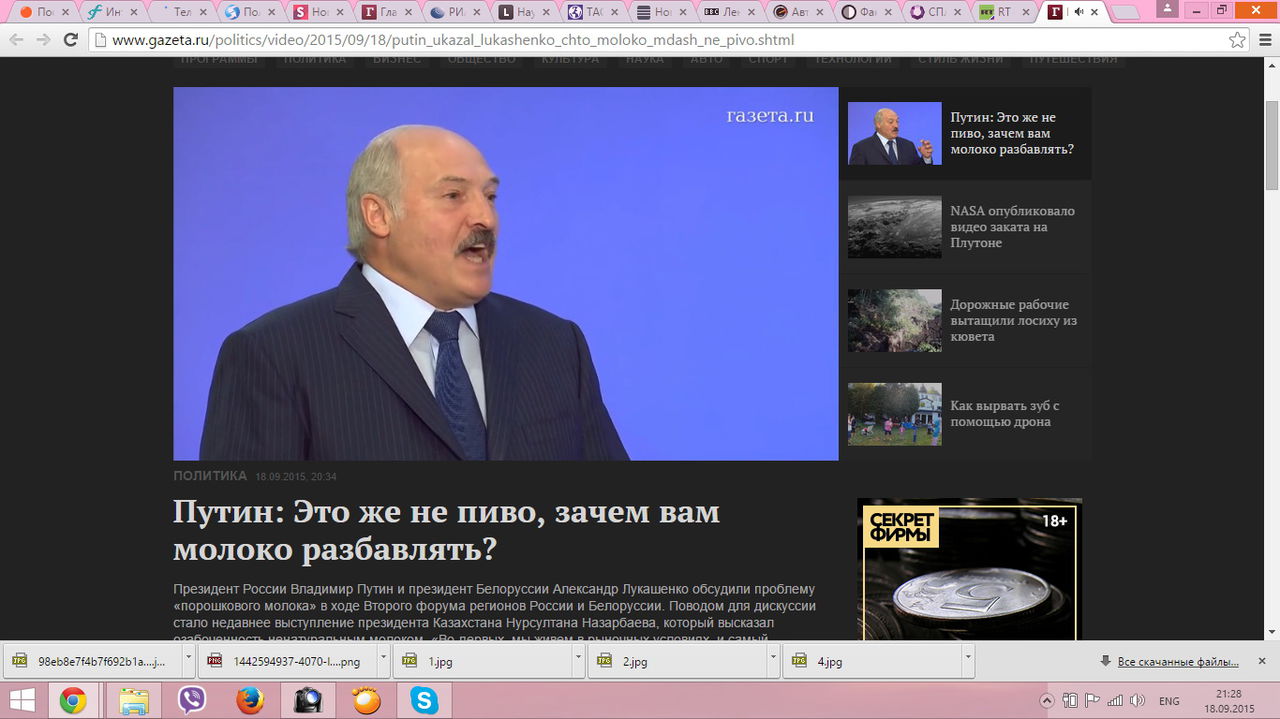The image size is (1280, 719).
Task: Close the downloads bar
Action: pyautogui.click(x=1262, y=662)
